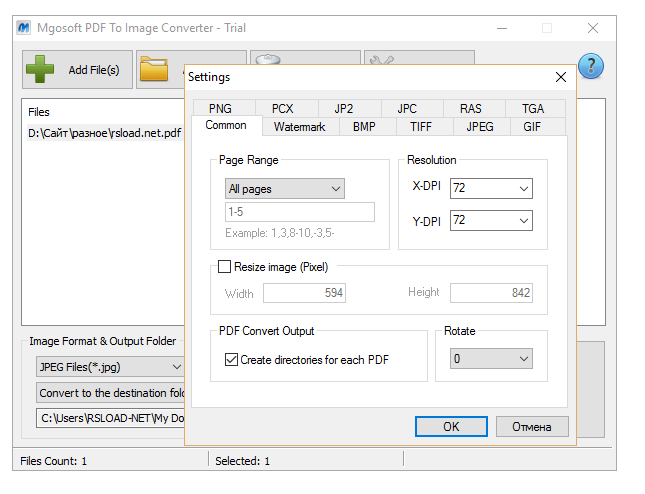Image resolution: width=645 pixels, height=494 pixels.
Task: Click the yellow folder toolbar icon
Action: pyautogui.click(x=154, y=69)
